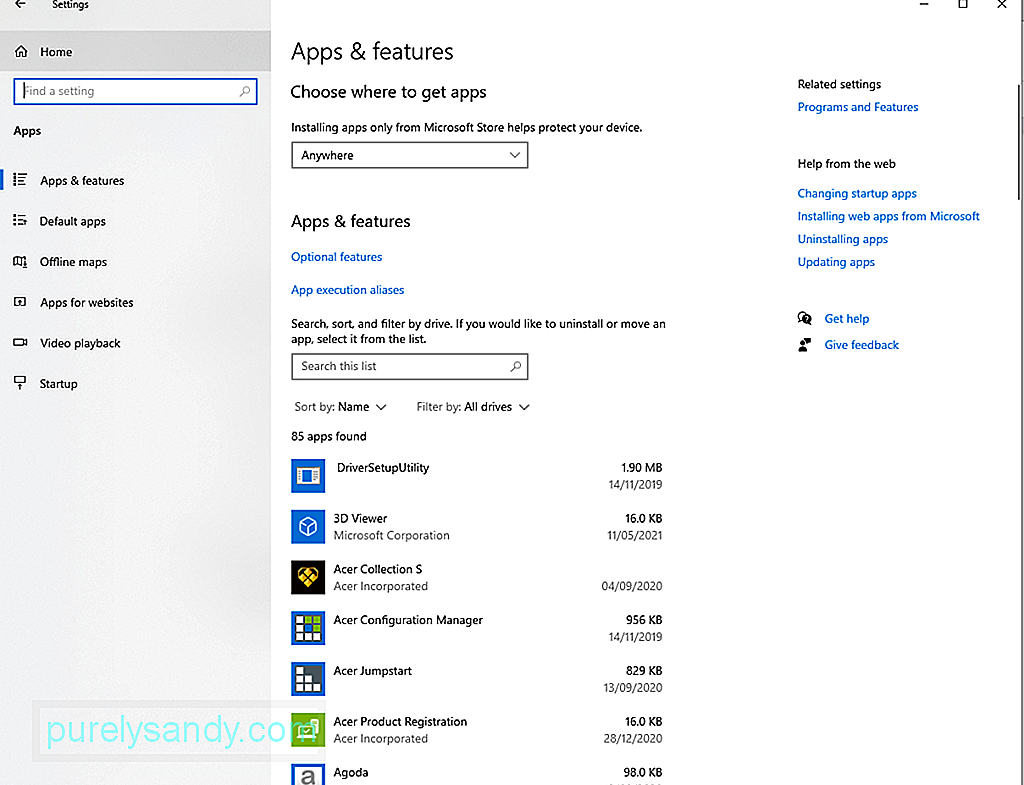Open Installing web apps from Microsoft link
The image size is (1024, 785).
click(888, 216)
